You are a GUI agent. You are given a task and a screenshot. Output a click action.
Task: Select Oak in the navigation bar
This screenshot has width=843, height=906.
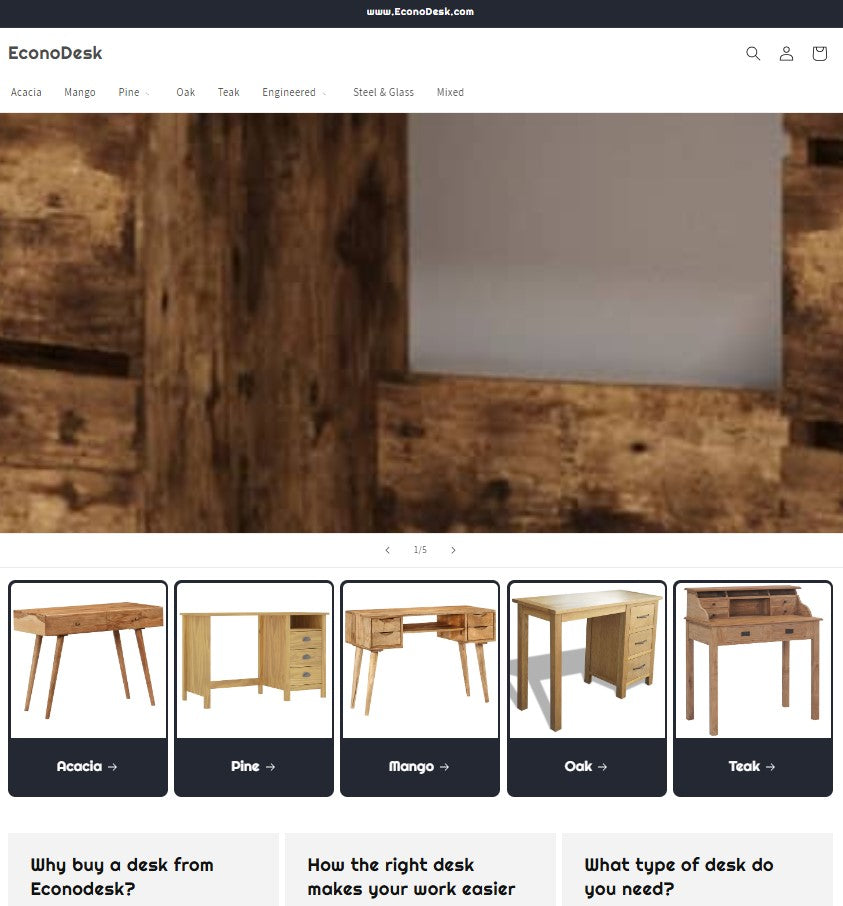coord(185,92)
